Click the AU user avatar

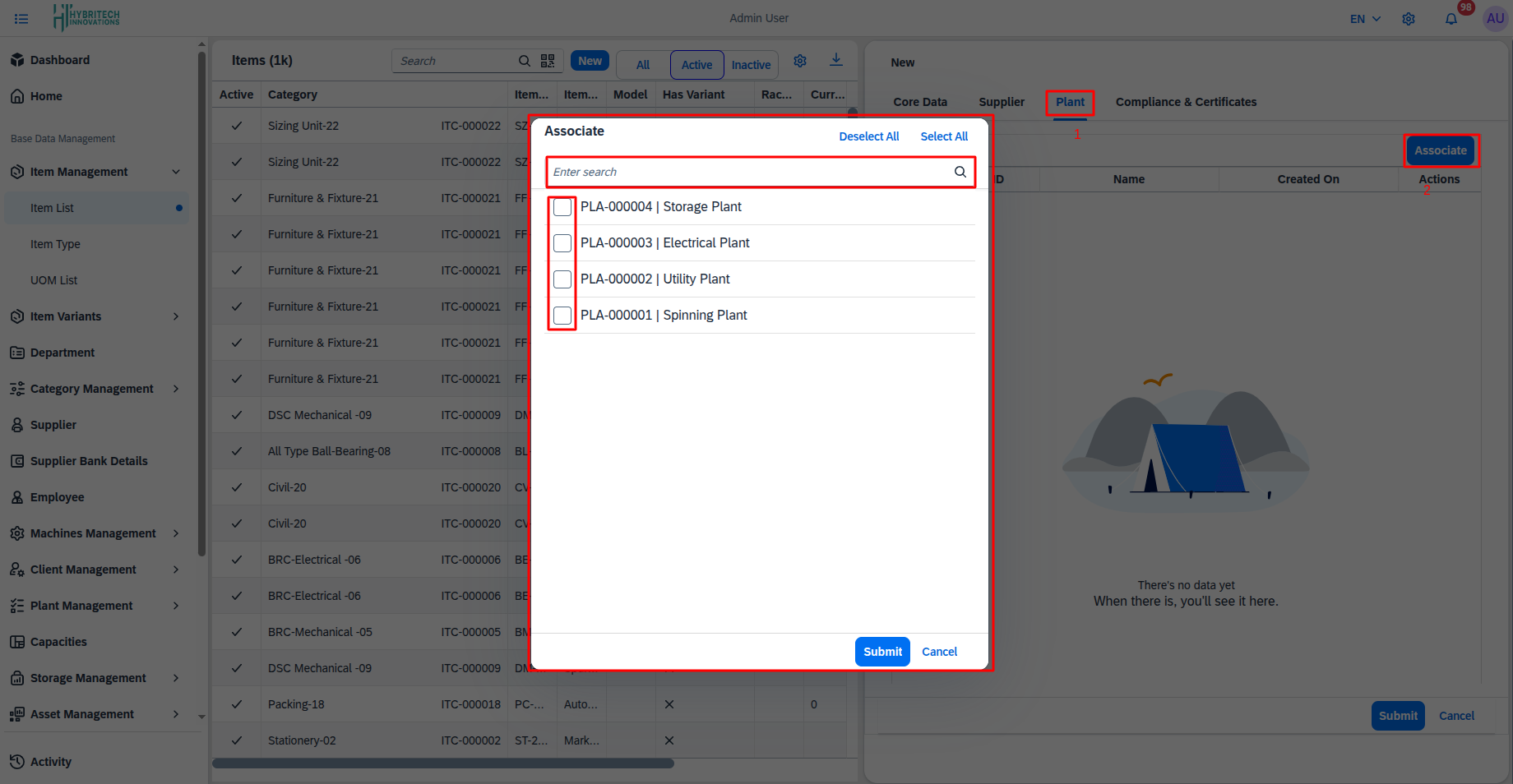tap(1494, 18)
